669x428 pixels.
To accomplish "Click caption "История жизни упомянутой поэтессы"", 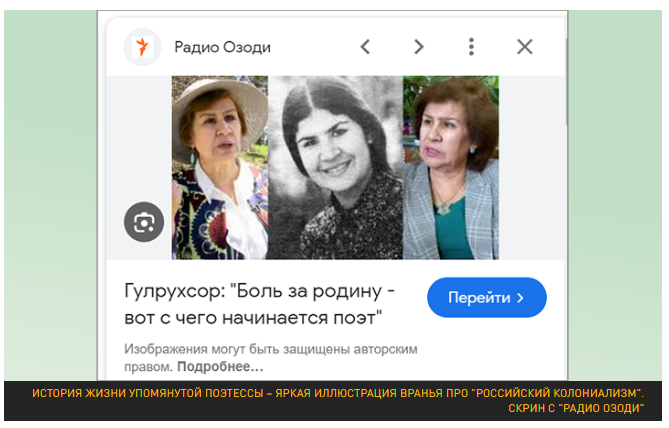I will click(x=148, y=393).
